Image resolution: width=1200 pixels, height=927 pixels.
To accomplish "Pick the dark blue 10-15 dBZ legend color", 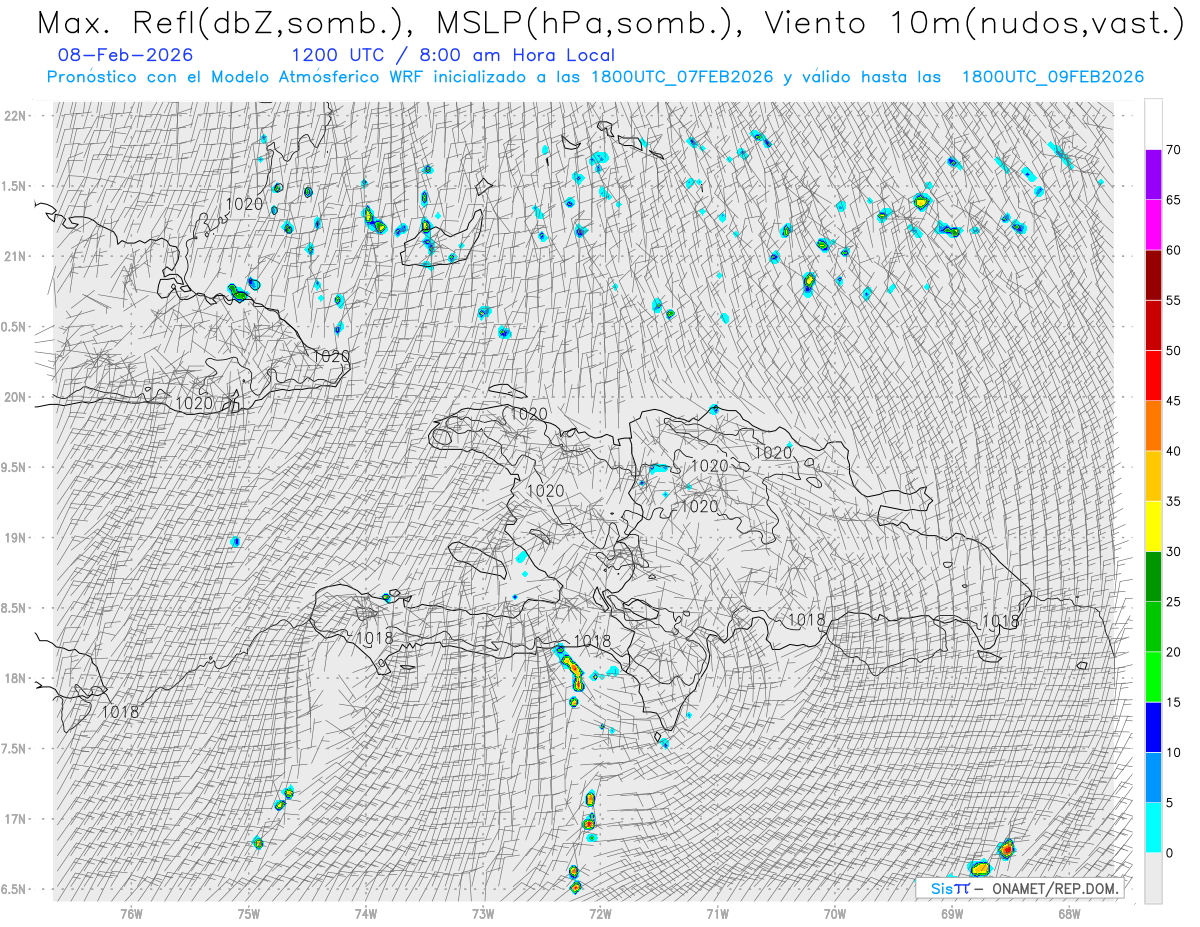I will coord(1153,727).
